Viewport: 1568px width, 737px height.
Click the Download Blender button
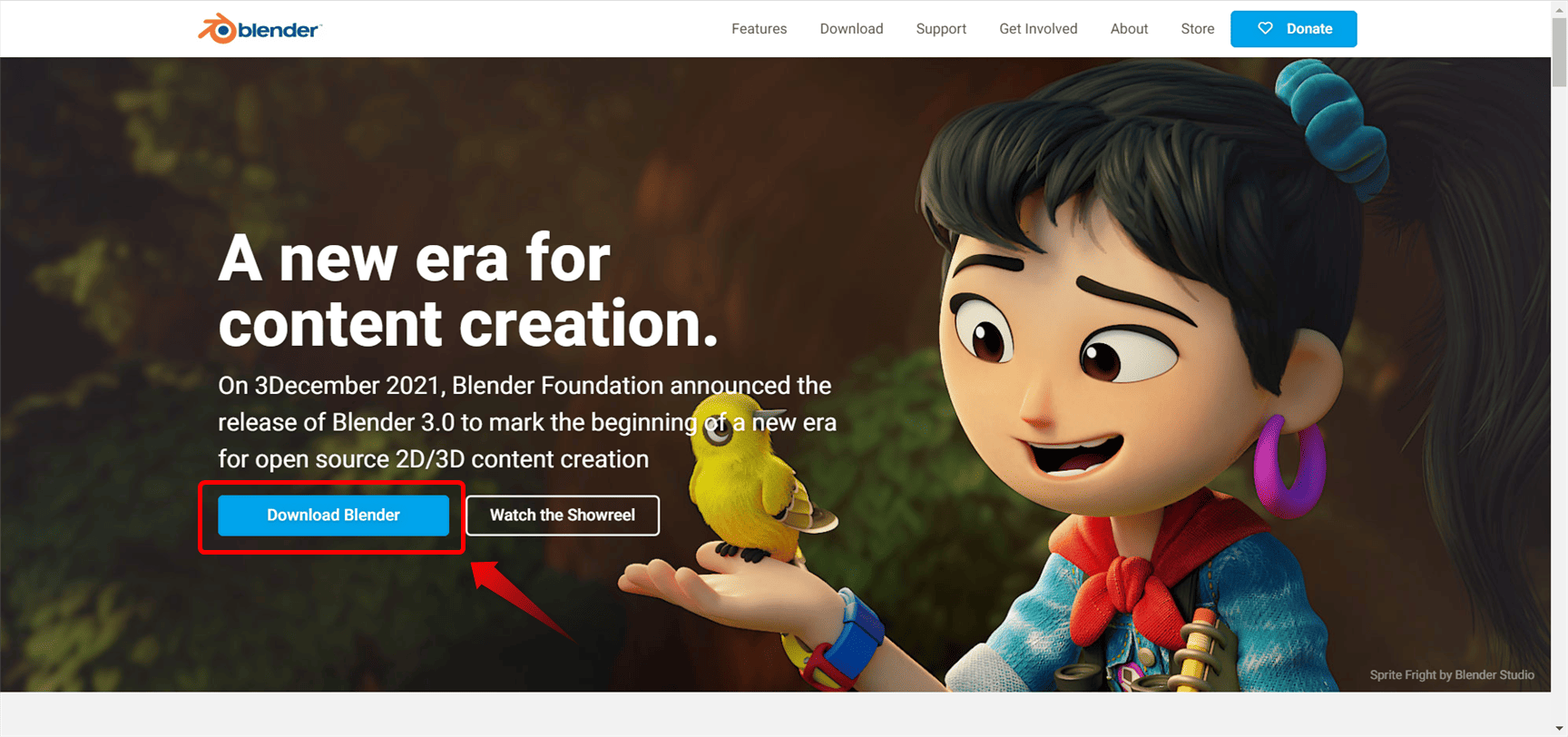point(333,516)
